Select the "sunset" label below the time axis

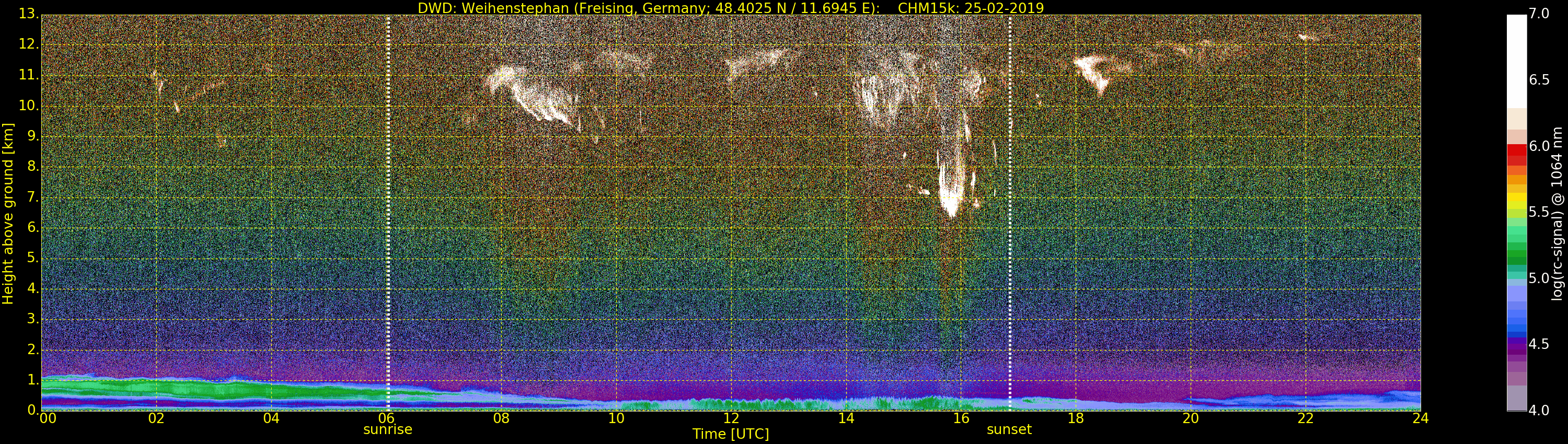click(x=1009, y=429)
